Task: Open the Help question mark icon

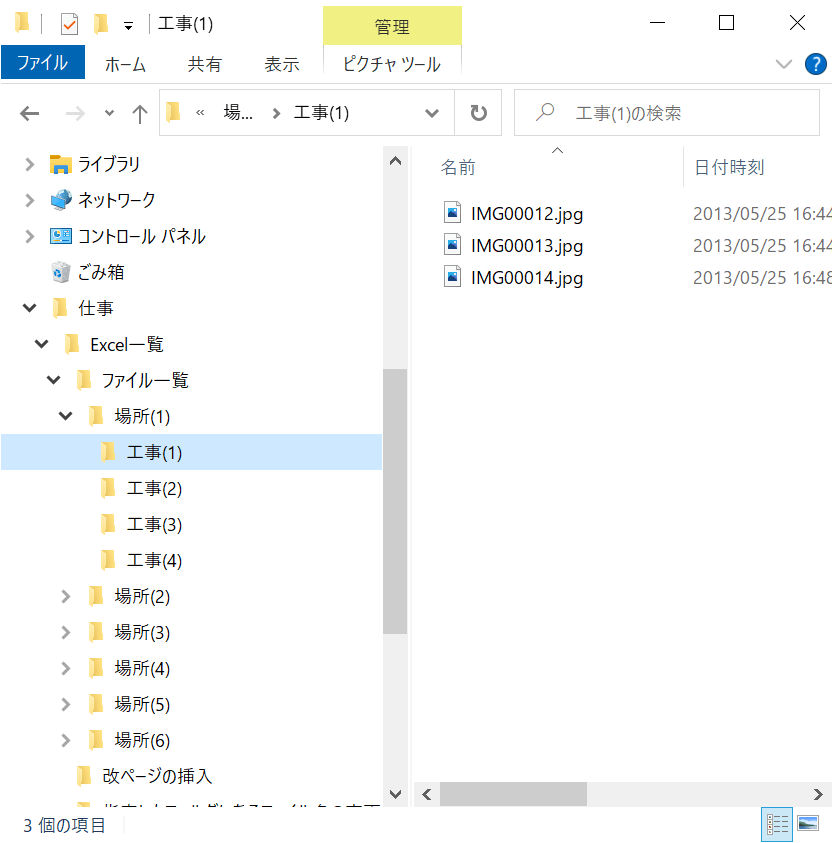Action: coord(816,64)
